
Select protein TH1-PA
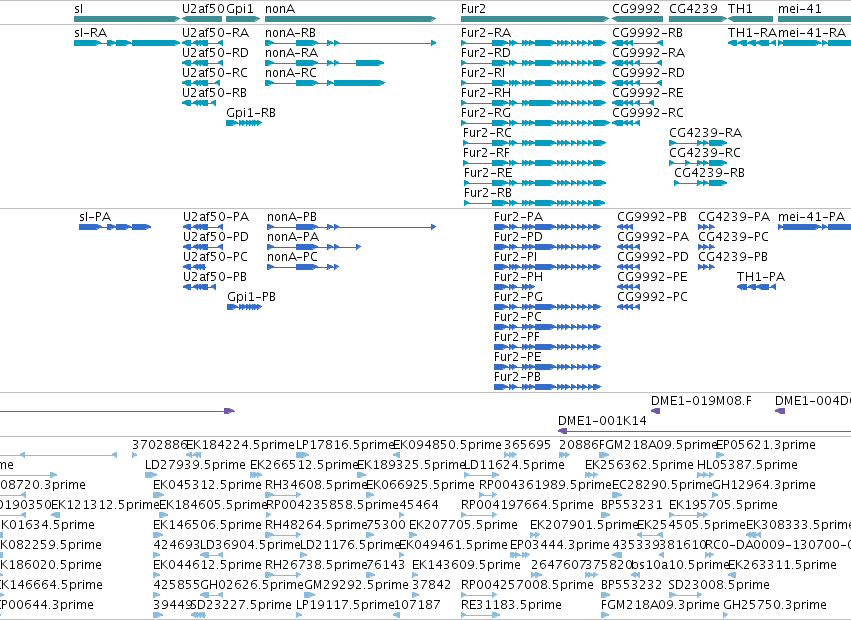point(757,287)
